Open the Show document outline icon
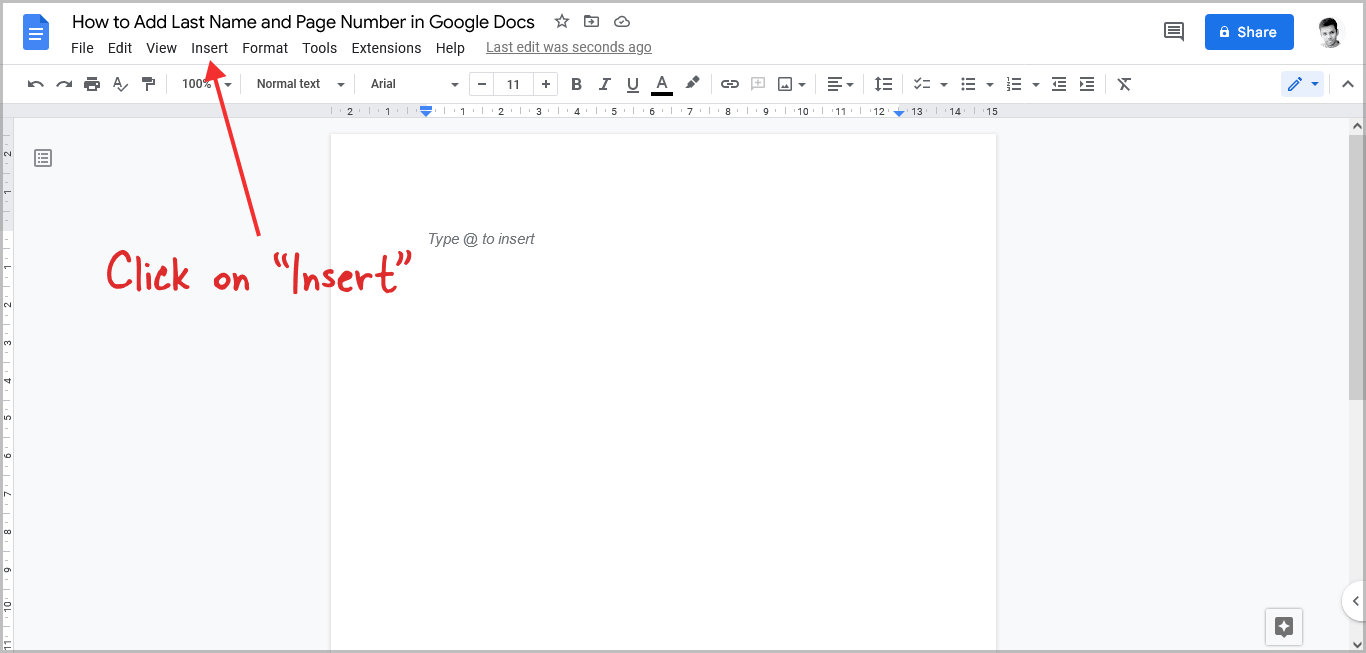1366x653 pixels. coord(42,157)
